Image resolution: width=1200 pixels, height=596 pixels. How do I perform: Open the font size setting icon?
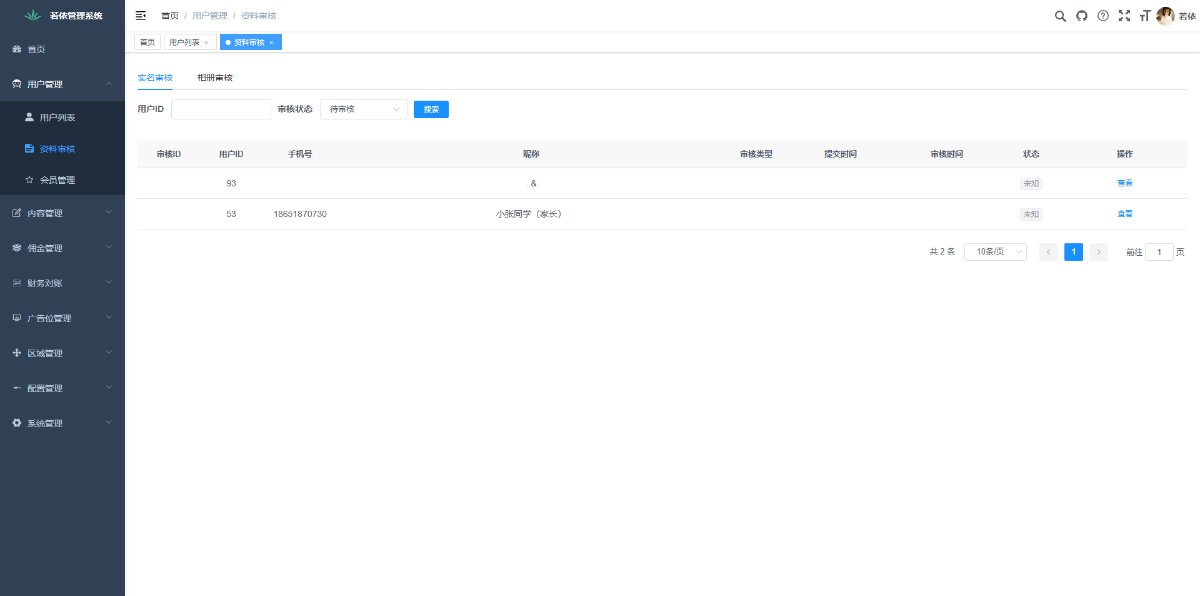1144,15
